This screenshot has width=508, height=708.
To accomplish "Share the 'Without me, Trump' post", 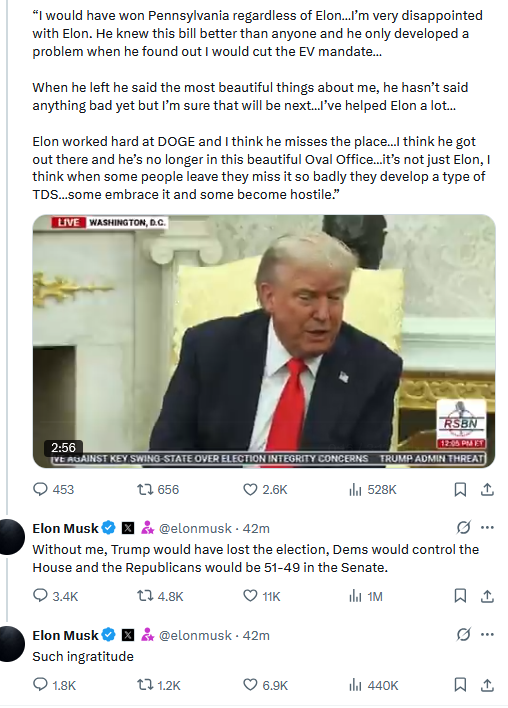I will coord(487,596).
